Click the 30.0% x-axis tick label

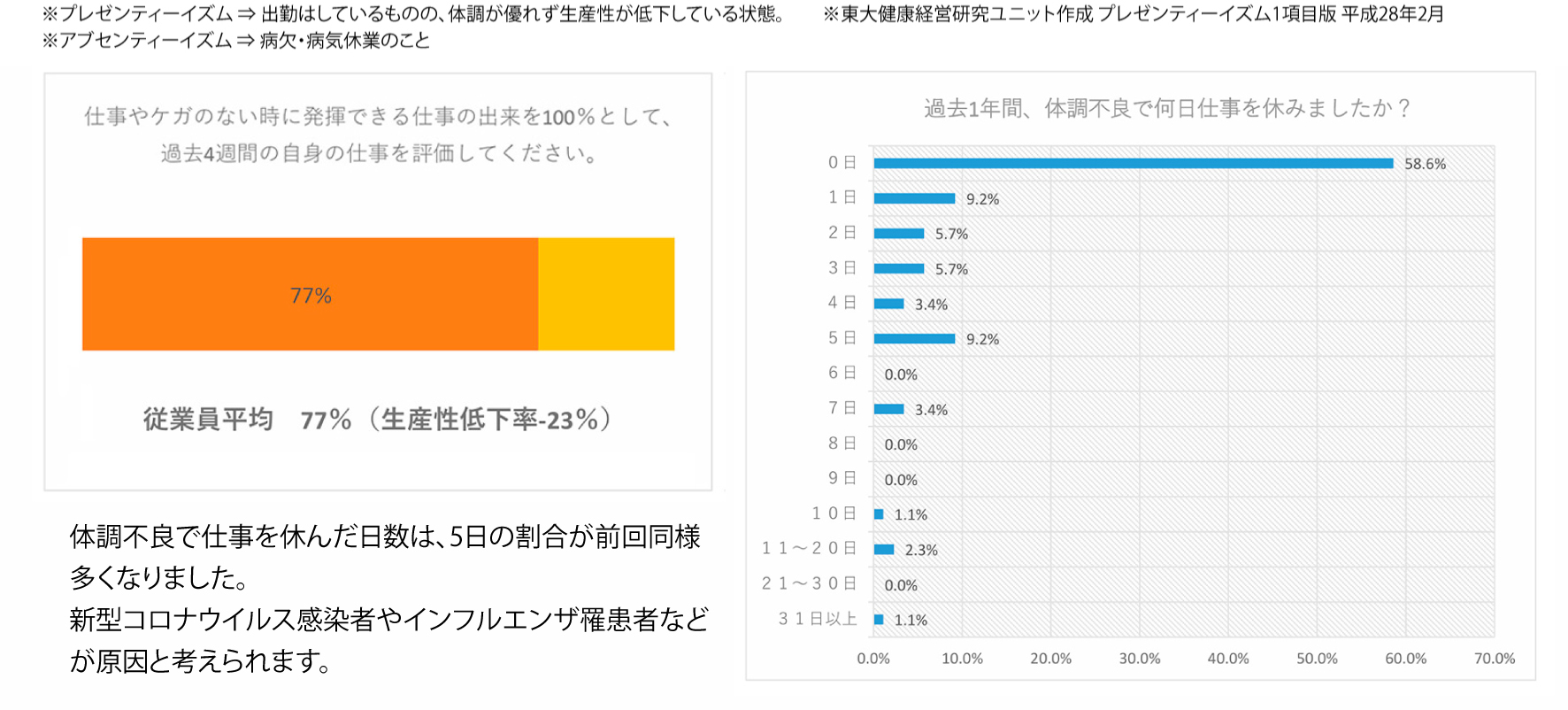pos(1139,659)
